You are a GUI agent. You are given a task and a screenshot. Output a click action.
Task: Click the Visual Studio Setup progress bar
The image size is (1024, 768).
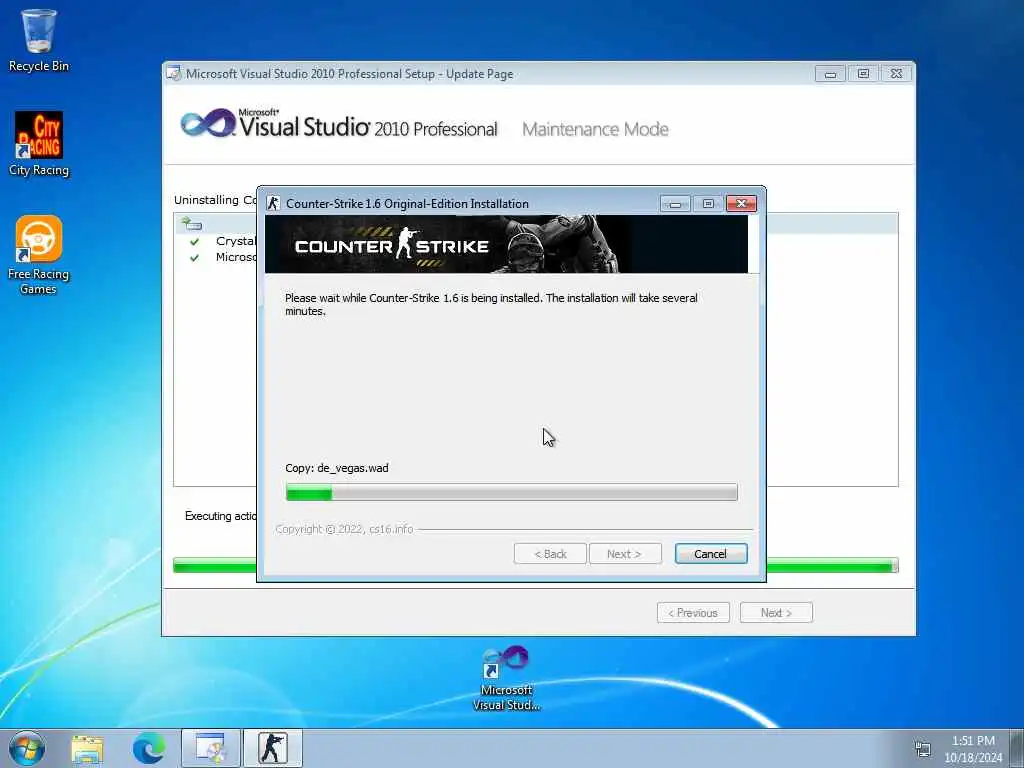[x=536, y=566]
